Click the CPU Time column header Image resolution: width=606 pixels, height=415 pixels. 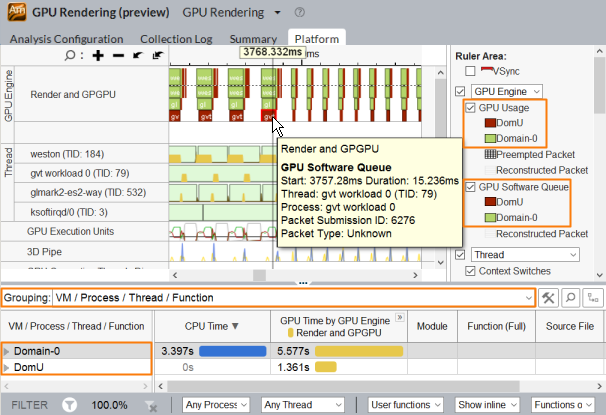pyautogui.click(x=212, y=327)
